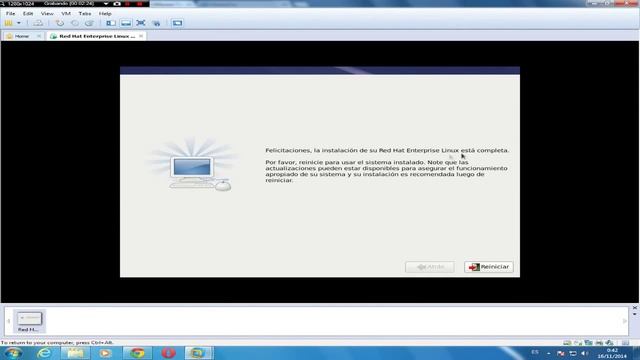Click the message log status icon
This screenshot has width=640, height=360.
pos(625,343)
